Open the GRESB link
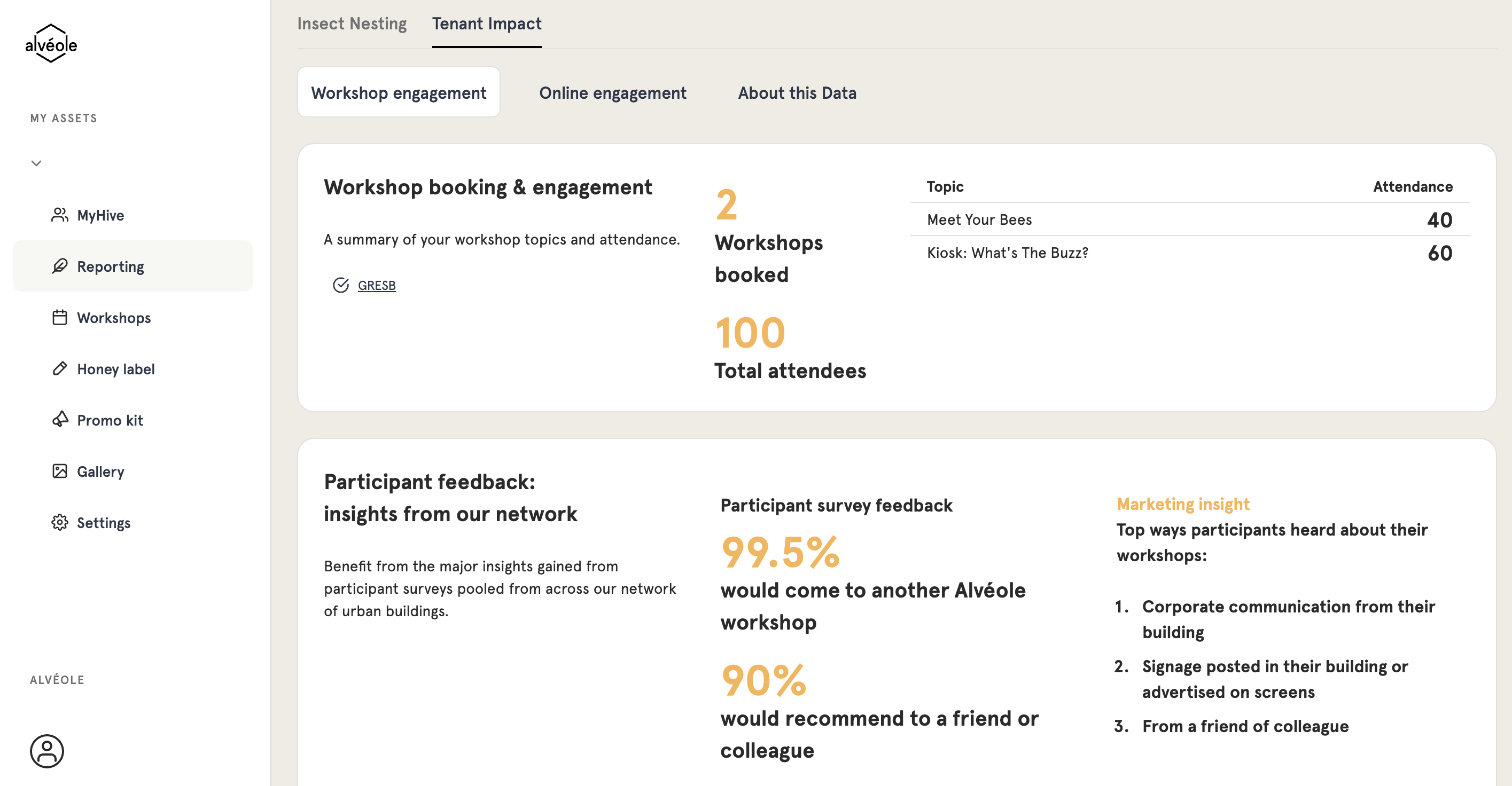The height and width of the screenshot is (786, 1512). pyautogui.click(x=376, y=285)
